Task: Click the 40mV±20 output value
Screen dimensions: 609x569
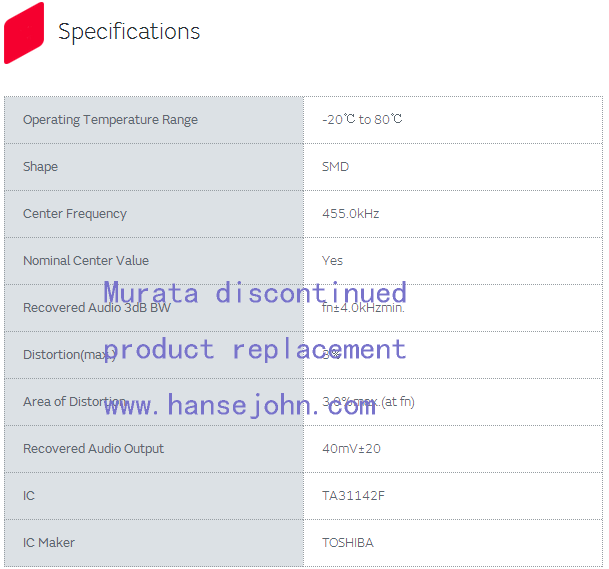Action: click(x=351, y=449)
